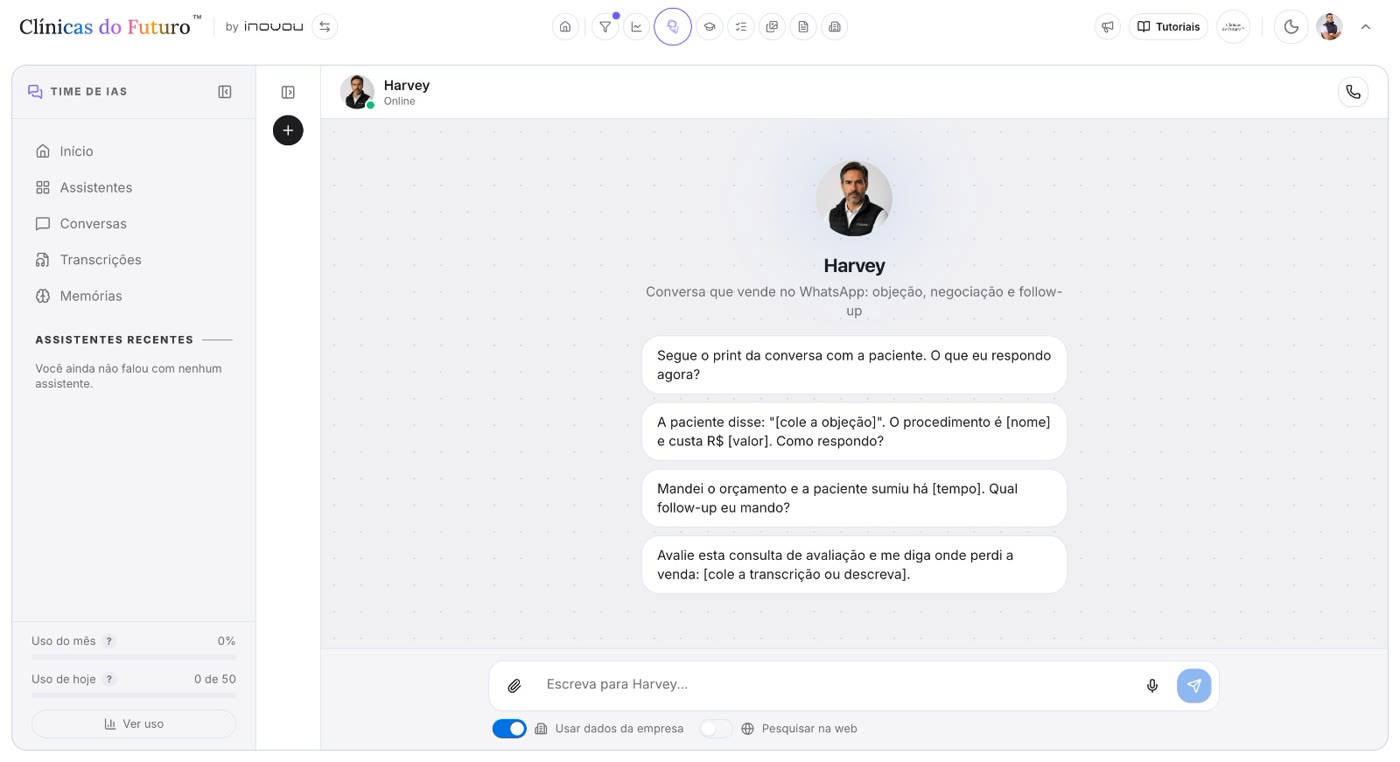Open Transcrições in the sidebar
Screen dimensions: 1400x762
(134, 259)
